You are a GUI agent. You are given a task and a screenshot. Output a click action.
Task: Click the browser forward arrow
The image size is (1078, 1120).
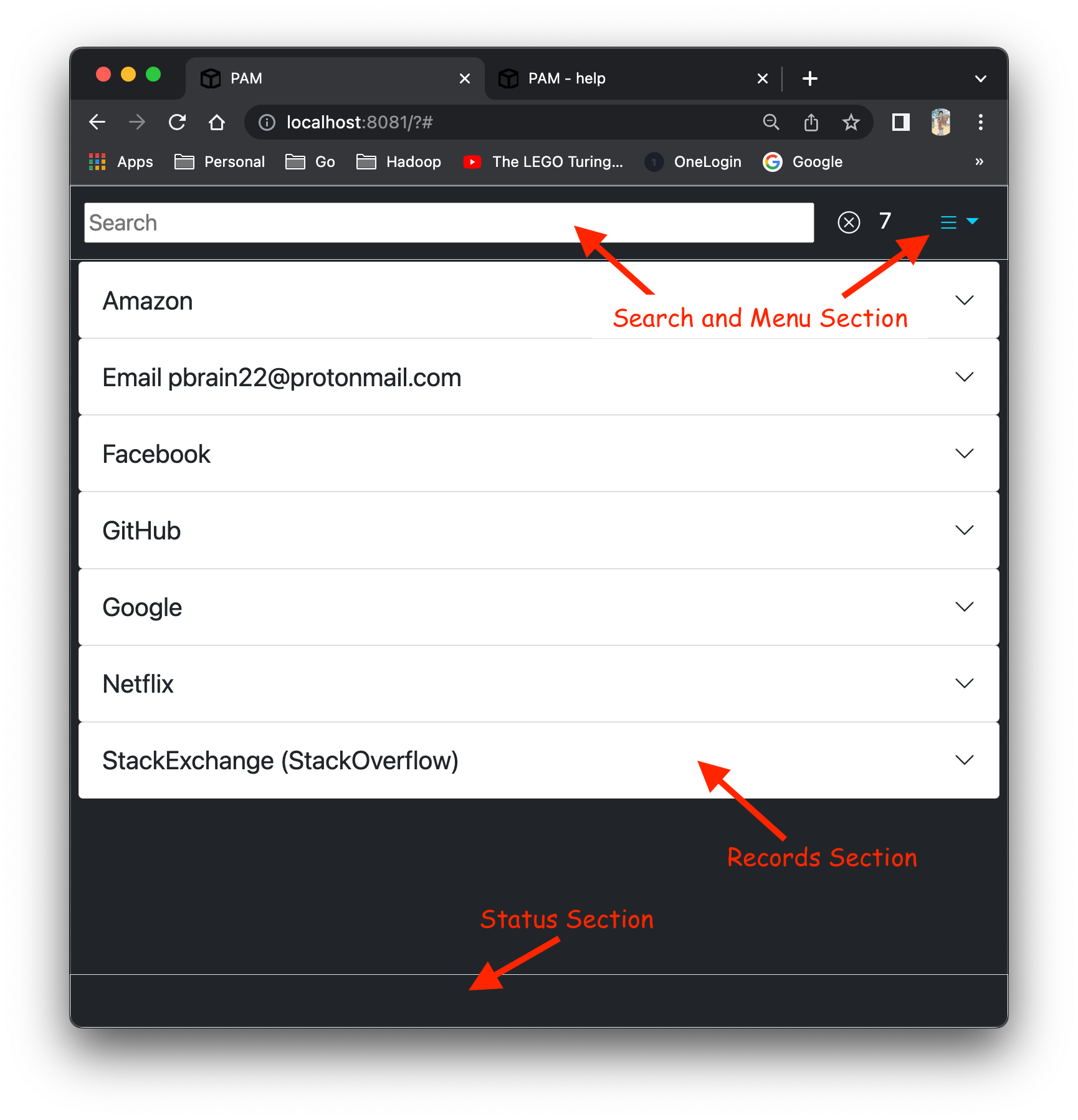pyautogui.click(x=137, y=122)
